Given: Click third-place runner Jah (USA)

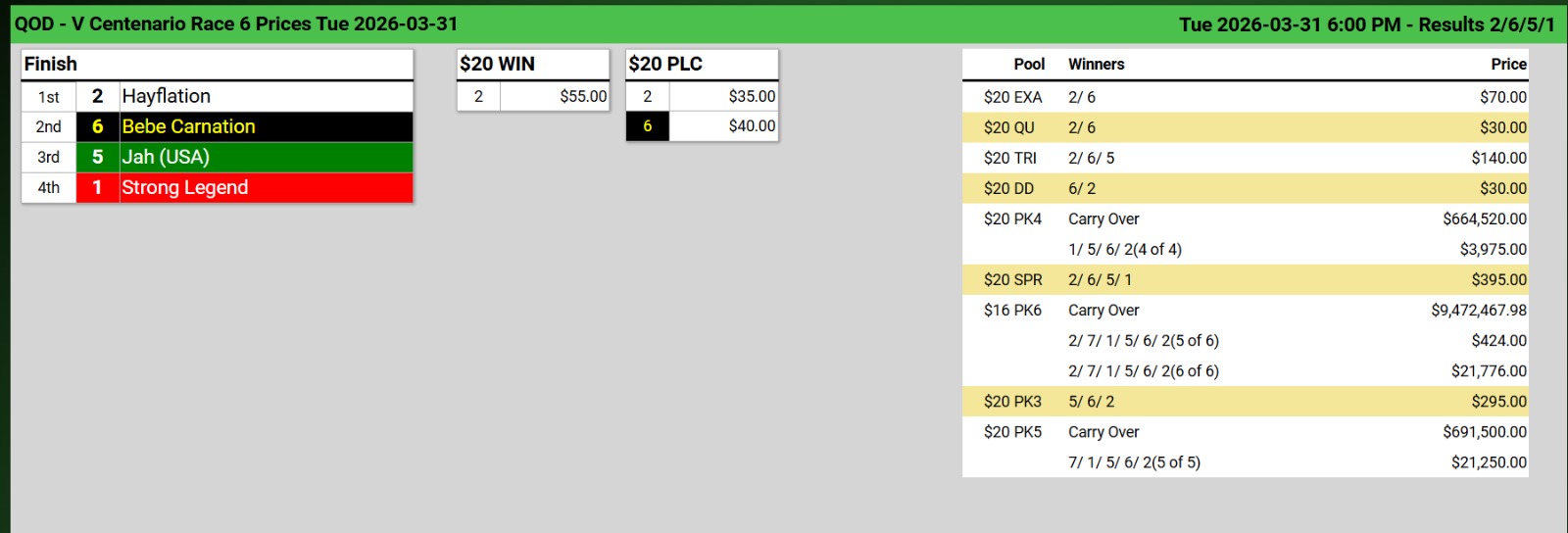Looking at the screenshot, I should coord(166,157).
